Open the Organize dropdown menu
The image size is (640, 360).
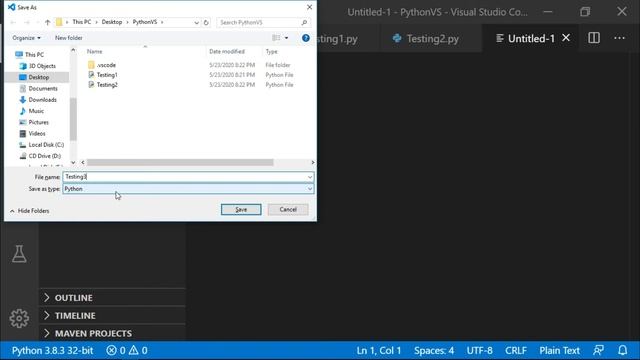click(27, 38)
